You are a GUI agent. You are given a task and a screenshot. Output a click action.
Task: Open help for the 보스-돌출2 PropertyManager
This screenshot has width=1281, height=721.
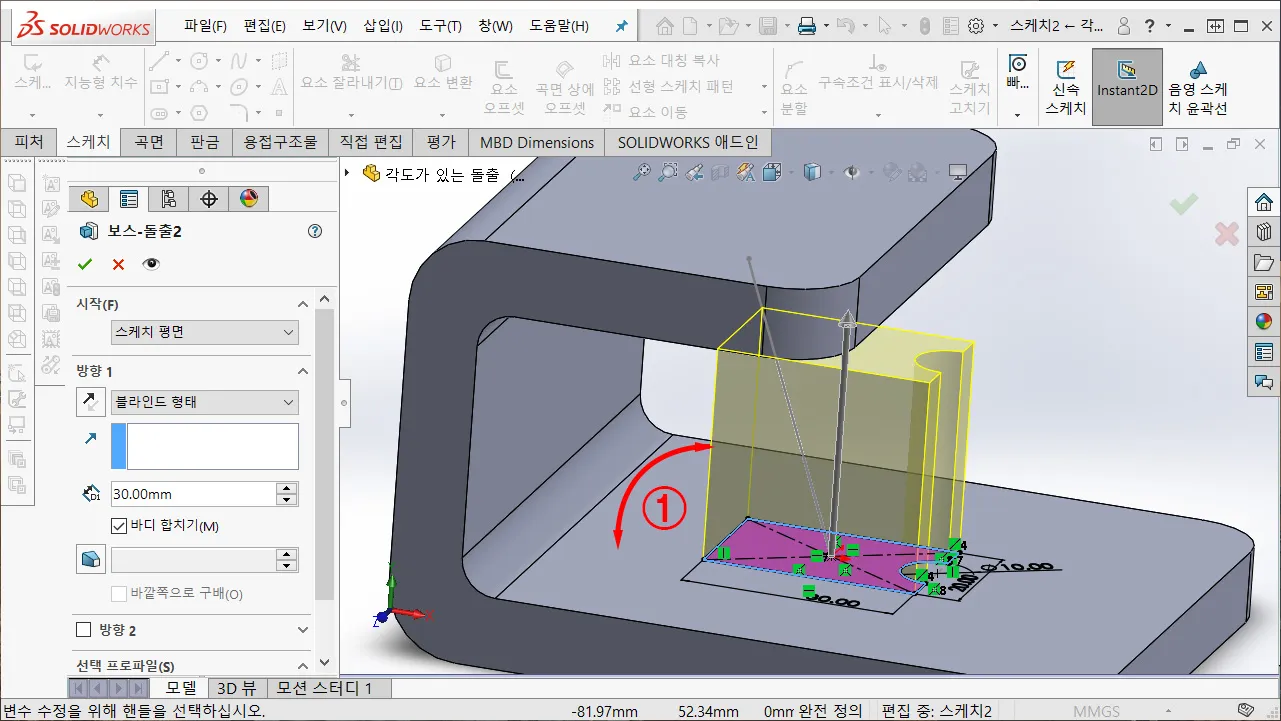pyautogui.click(x=315, y=231)
